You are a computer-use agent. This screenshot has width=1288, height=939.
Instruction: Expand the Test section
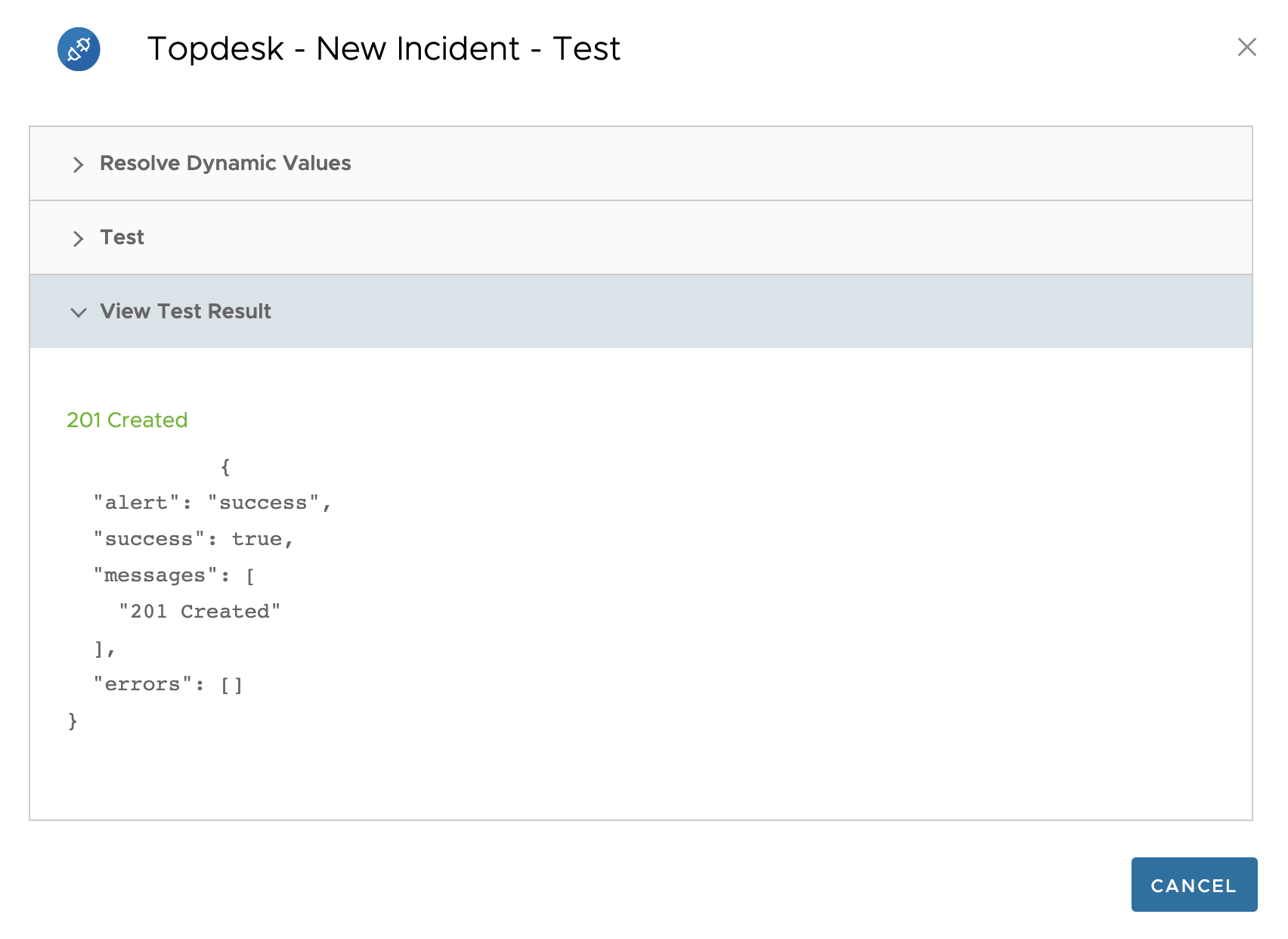click(122, 237)
